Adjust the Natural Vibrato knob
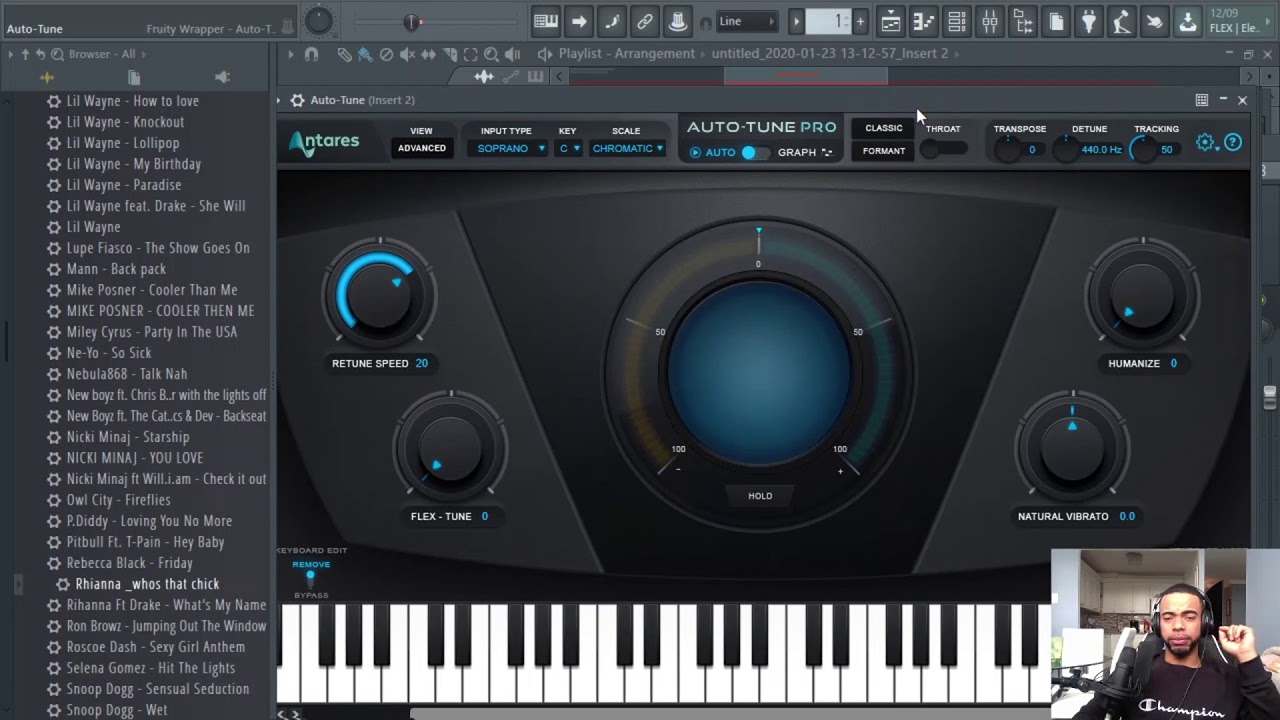The height and width of the screenshot is (720, 1280). click(1073, 449)
